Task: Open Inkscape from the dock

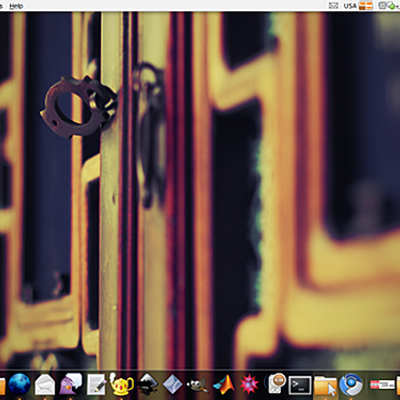Action: coord(147,384)
